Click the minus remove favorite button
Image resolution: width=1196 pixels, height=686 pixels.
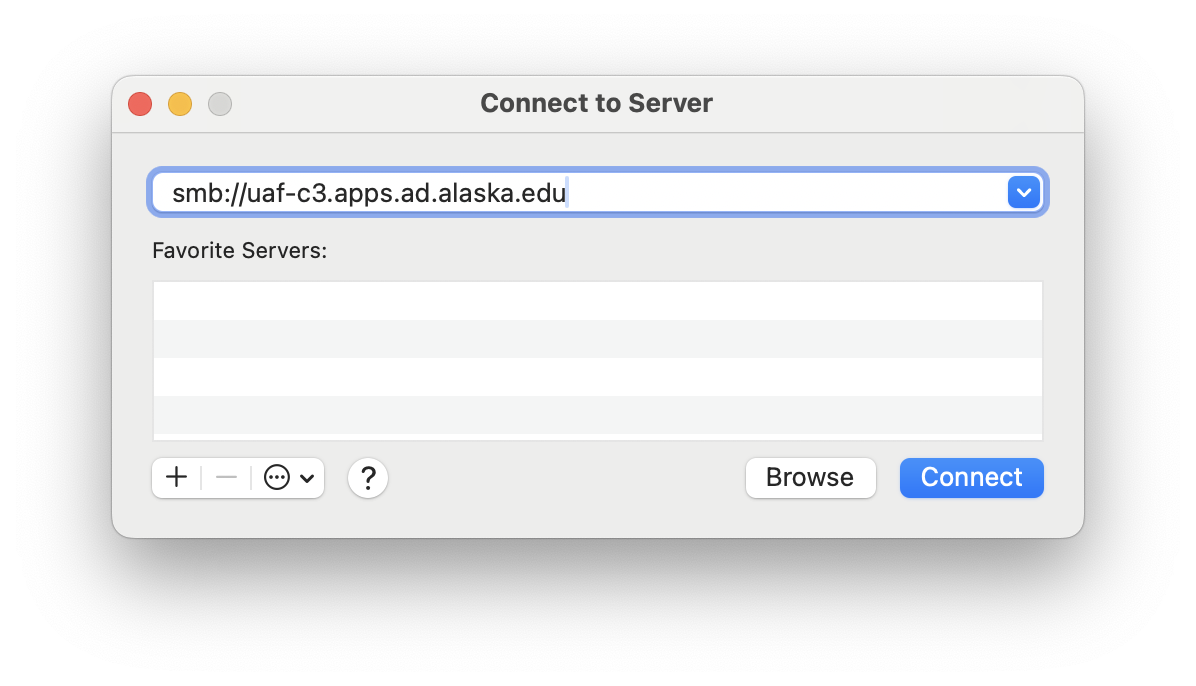click(226, 478)
